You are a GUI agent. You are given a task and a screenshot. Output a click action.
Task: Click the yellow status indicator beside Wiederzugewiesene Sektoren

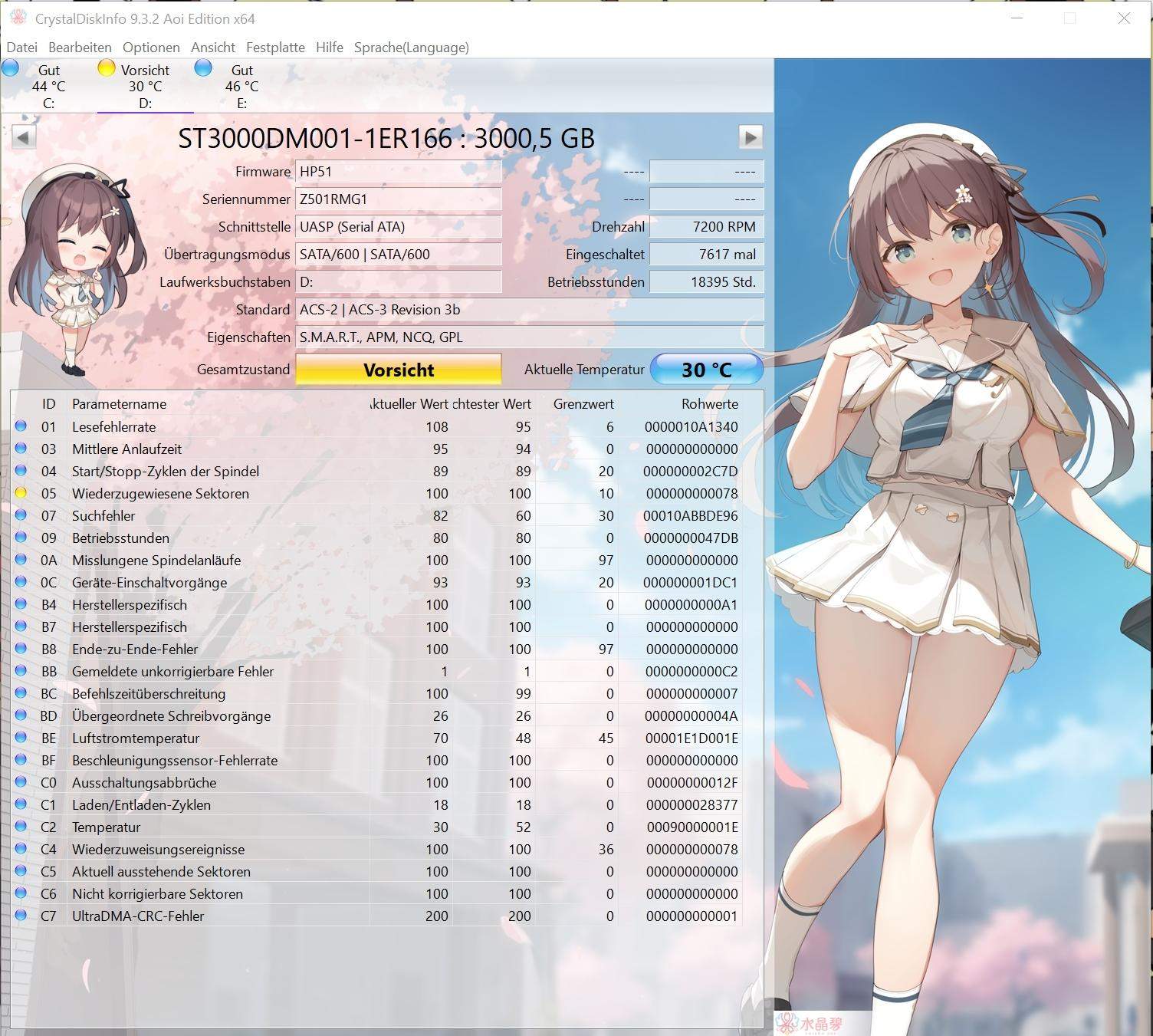[21, 494]
